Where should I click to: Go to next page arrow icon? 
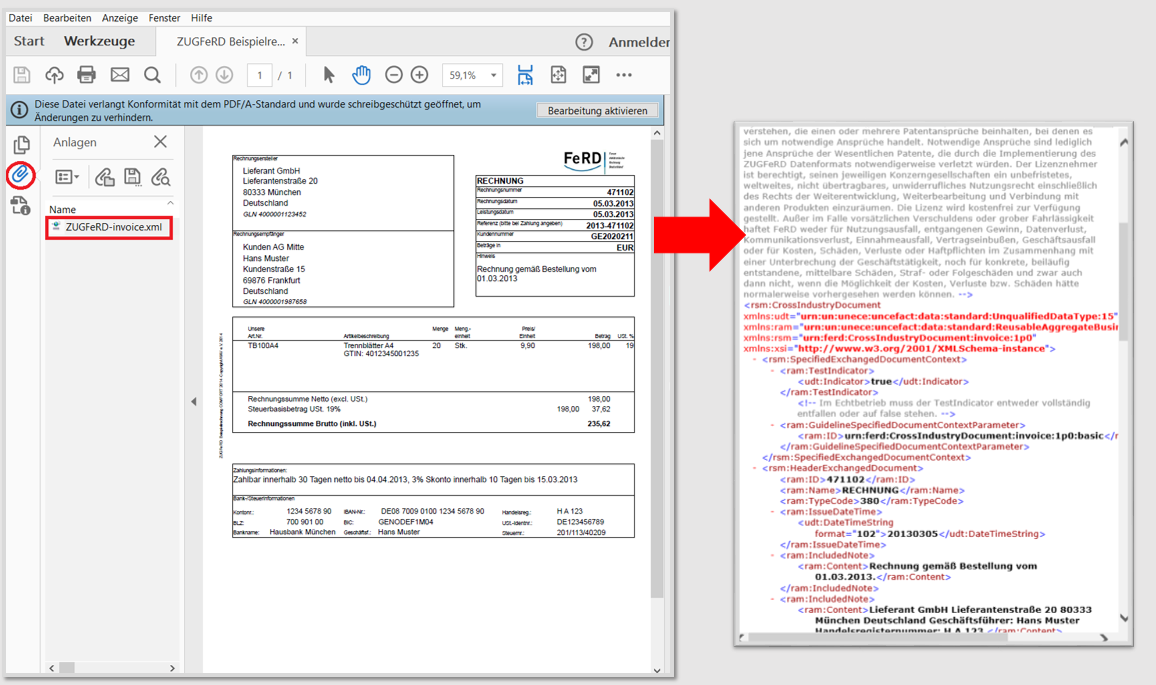(224, 74)
